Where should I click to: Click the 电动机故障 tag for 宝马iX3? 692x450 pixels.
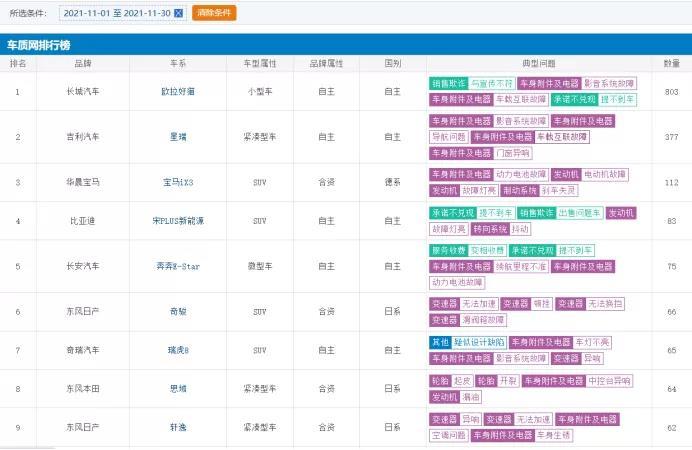(x=605, y=175)
